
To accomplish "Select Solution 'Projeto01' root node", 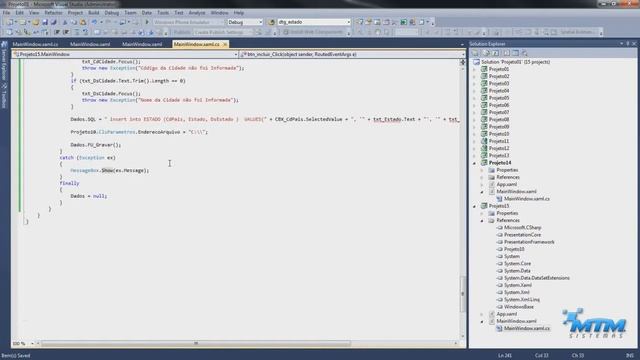I will coord(515,62).
